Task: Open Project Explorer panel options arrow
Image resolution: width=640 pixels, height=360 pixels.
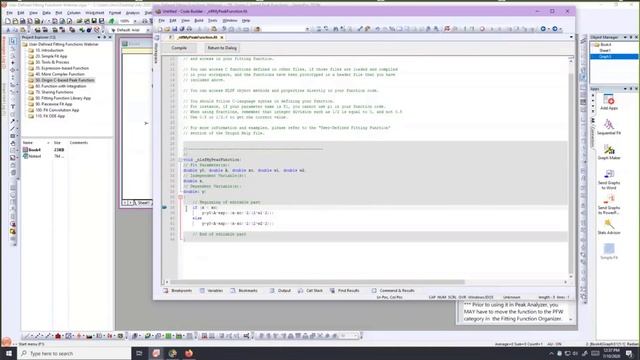Action: pyautogui.click(x=99, y=37)
